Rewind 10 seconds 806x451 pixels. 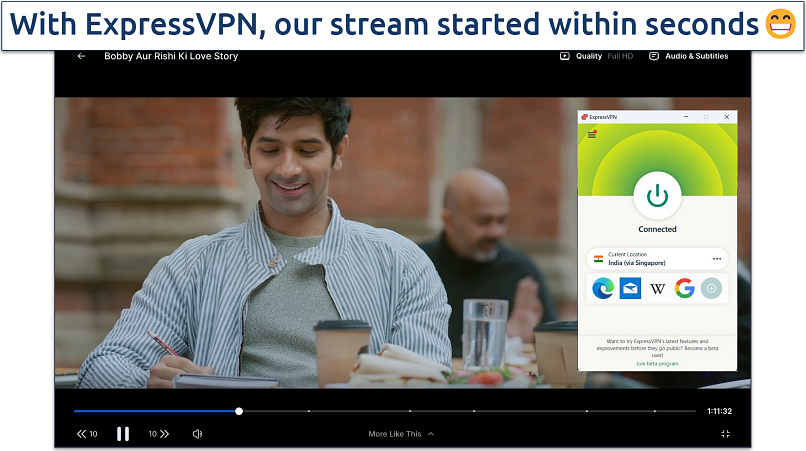click(87, 434)
